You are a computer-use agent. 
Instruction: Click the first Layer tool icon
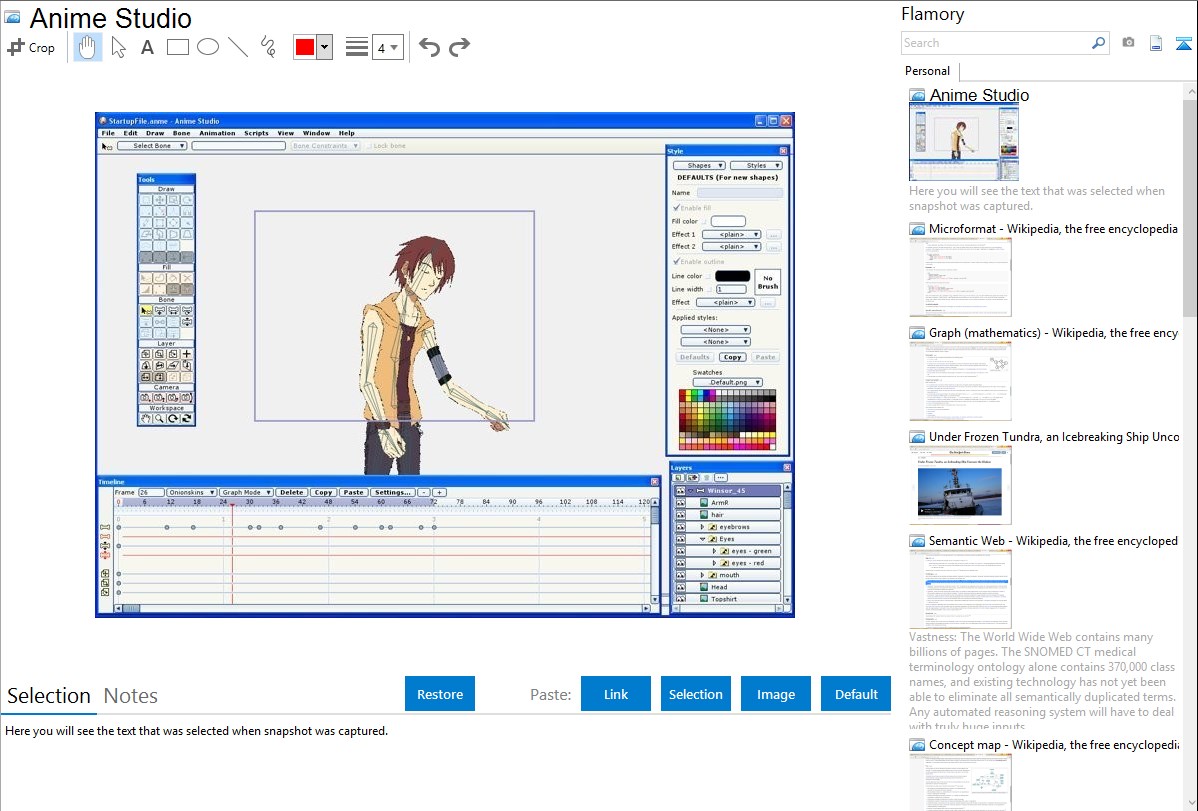[x=145, y=354]
